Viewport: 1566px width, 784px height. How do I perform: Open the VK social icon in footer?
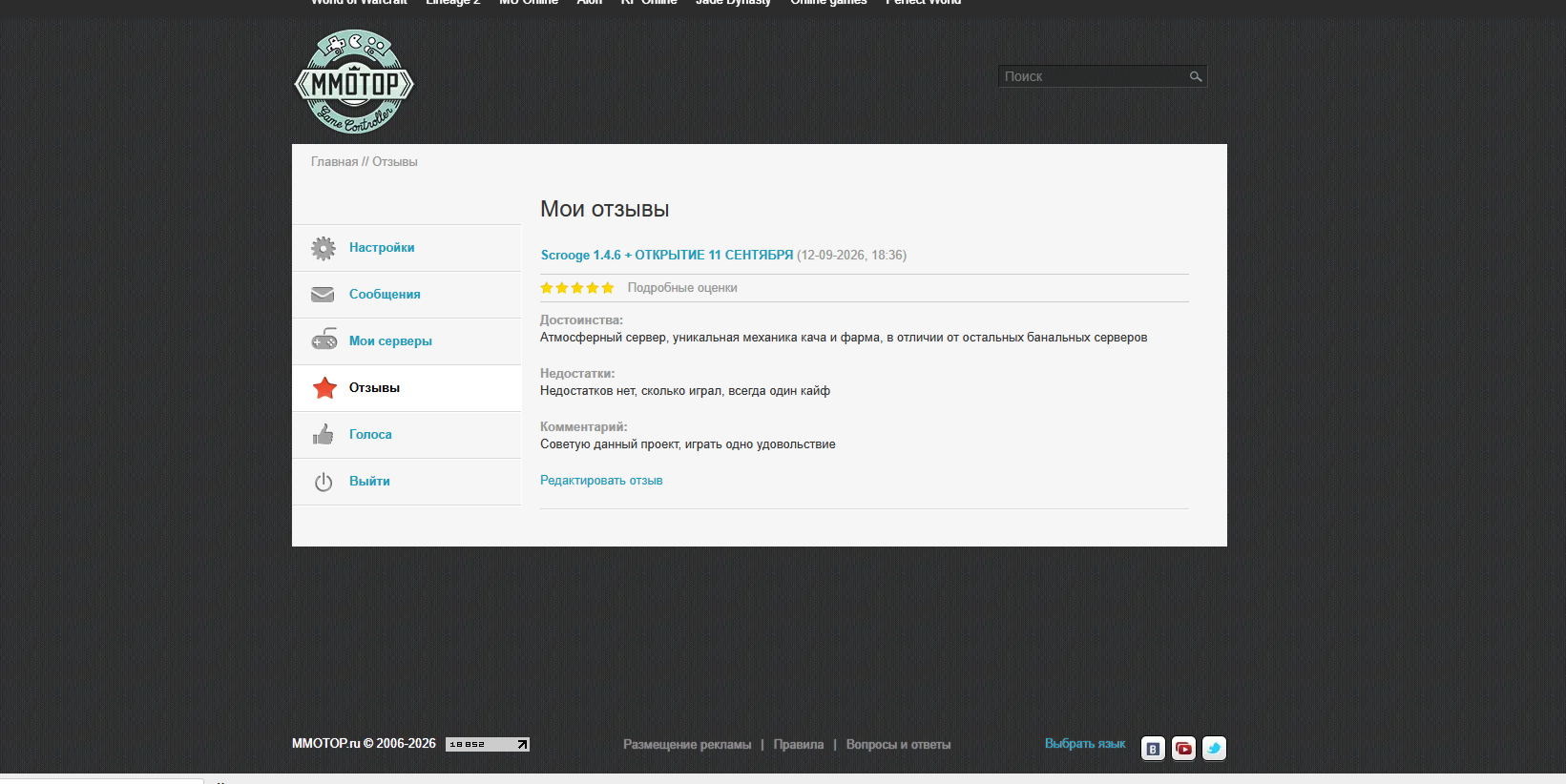pyautogui.click(x=1153, y=749)
